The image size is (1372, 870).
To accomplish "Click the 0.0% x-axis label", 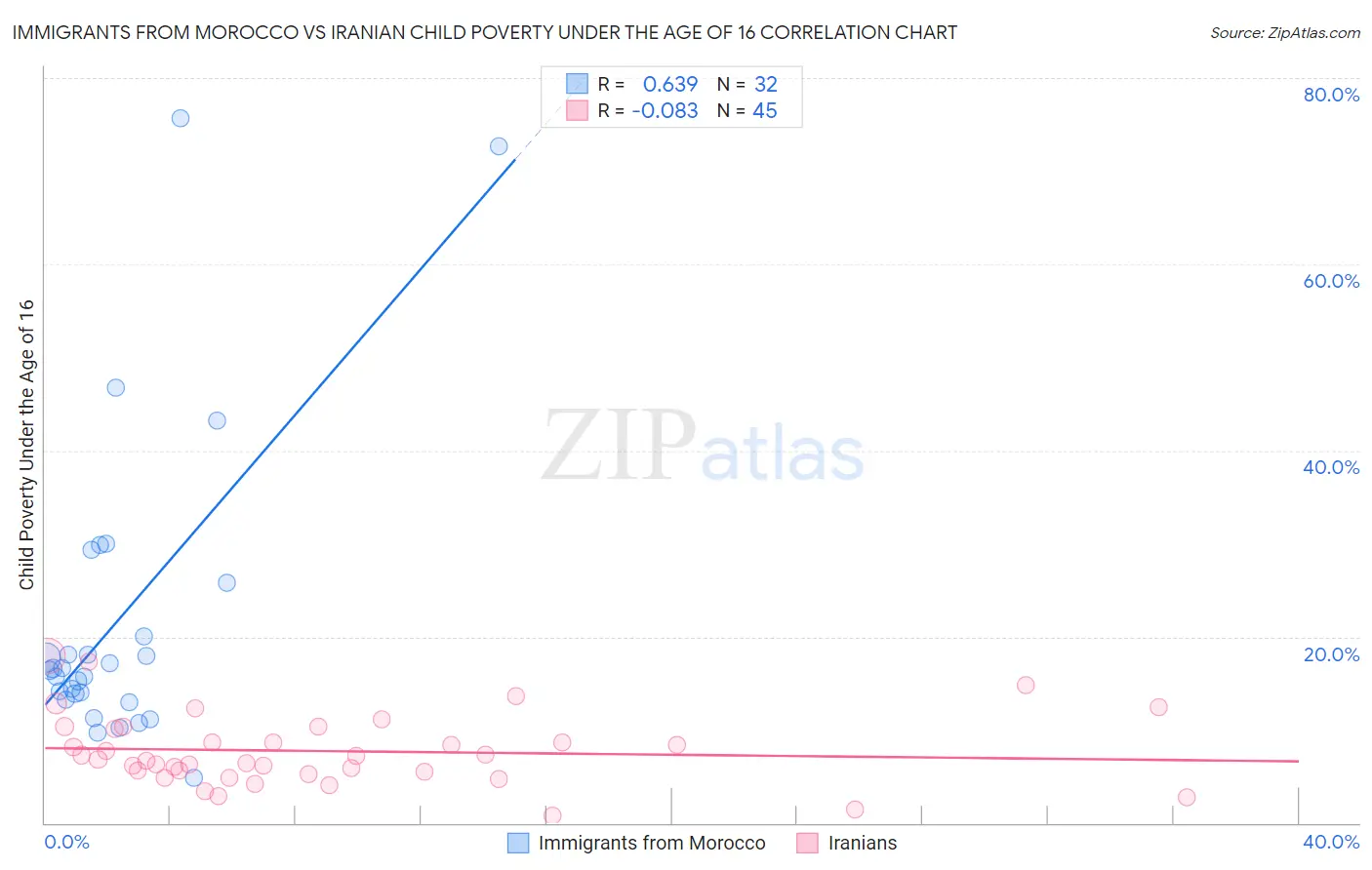I will pyautogui.click(x=66, y=842).
